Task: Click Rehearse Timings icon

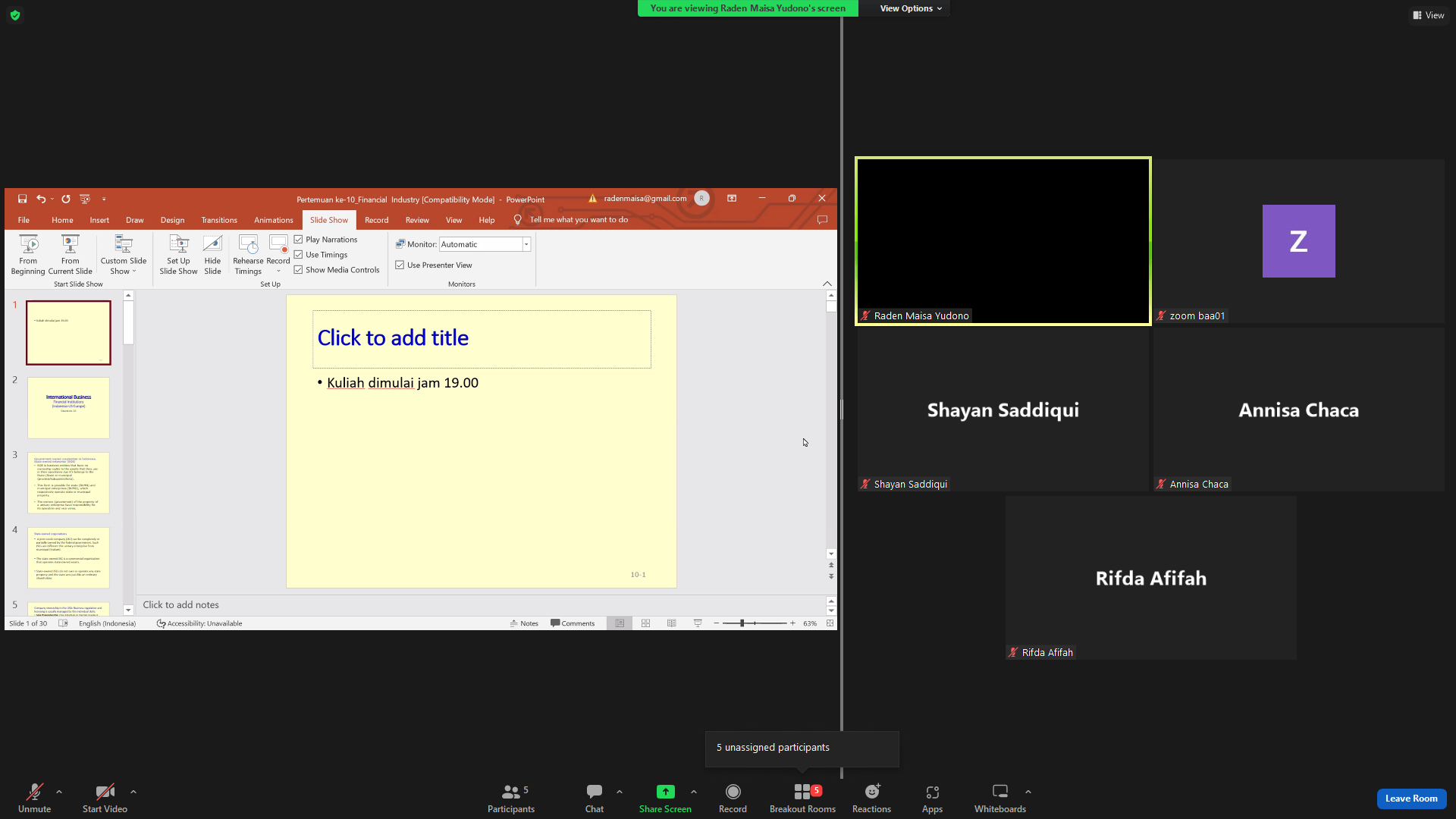Action: (x=248, y=244)
